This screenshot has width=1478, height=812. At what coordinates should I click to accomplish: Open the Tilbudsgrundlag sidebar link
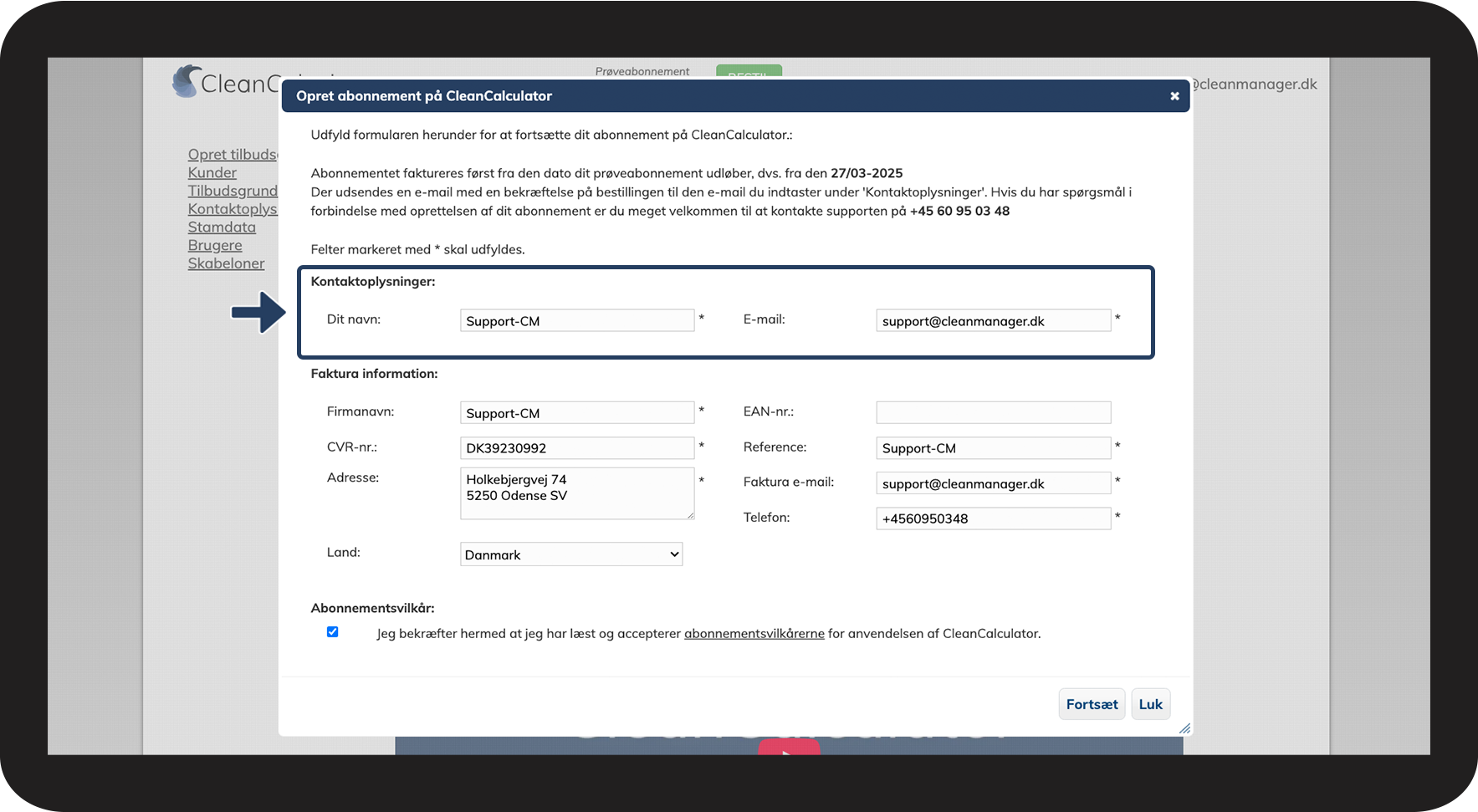(x=233, y=191)
